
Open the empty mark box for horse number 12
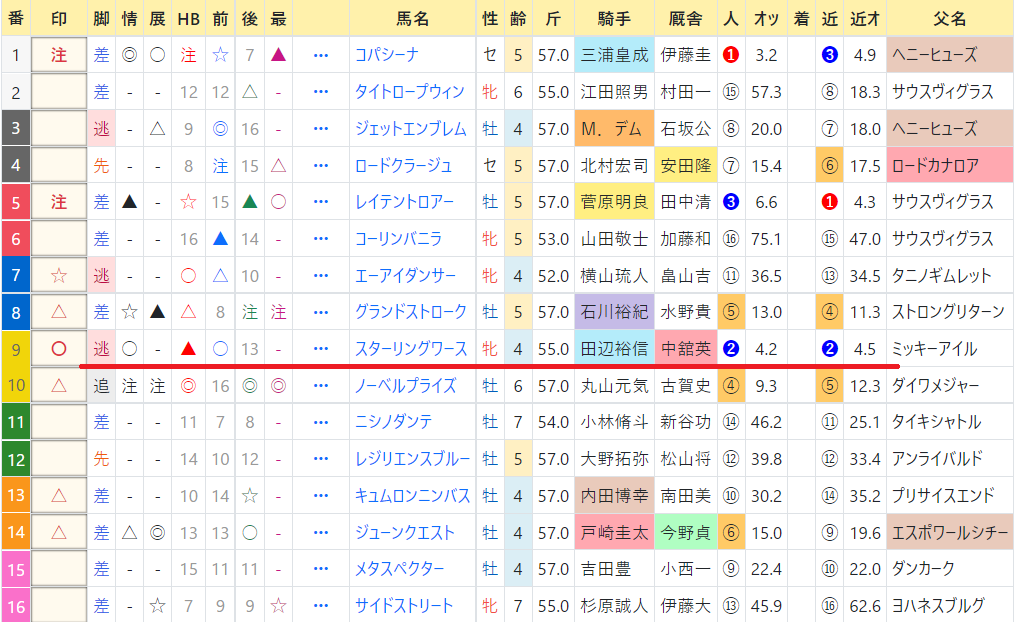coord(59,459)
